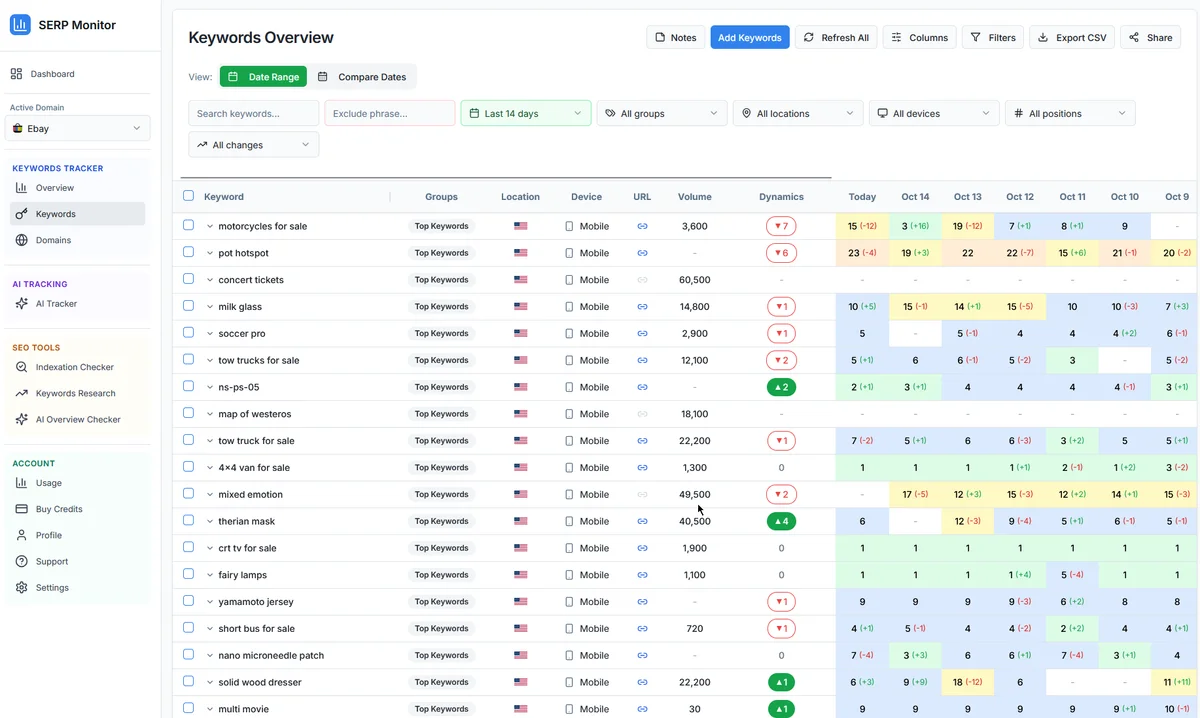
Task: Open the All locations filter dropdown
Action: coord(798,113)
